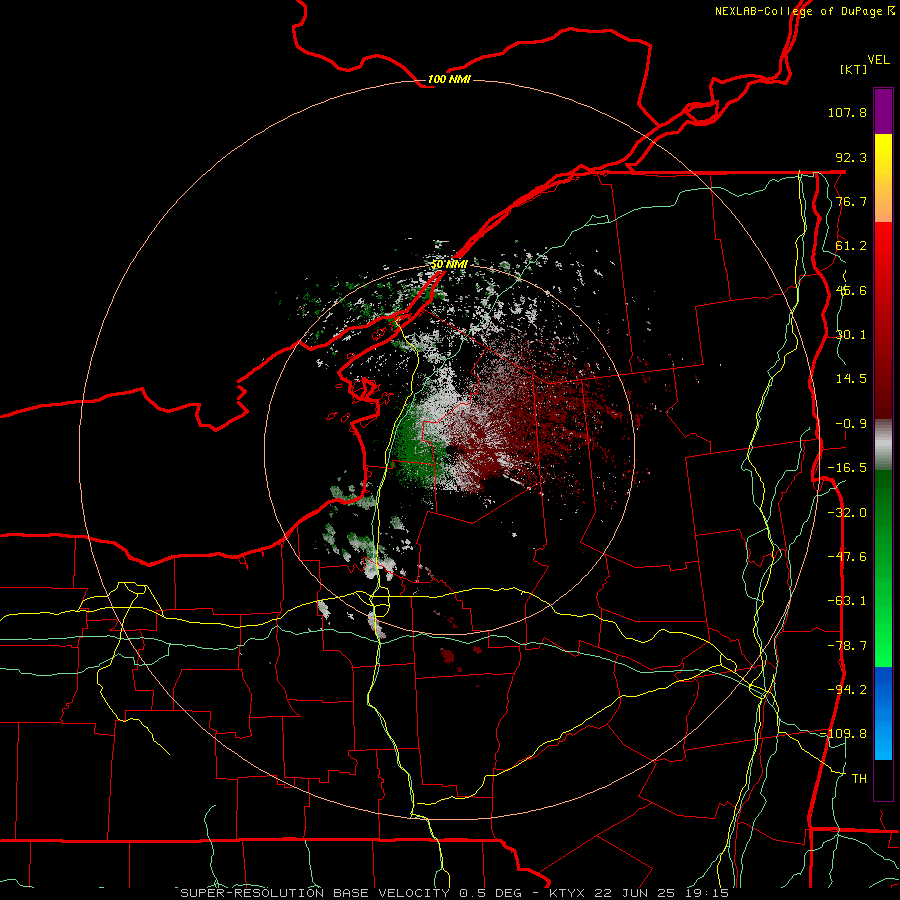The width and height of the screenshot is (900, 900).
Task: Click the 61.2 scale value
Action: 851,246
